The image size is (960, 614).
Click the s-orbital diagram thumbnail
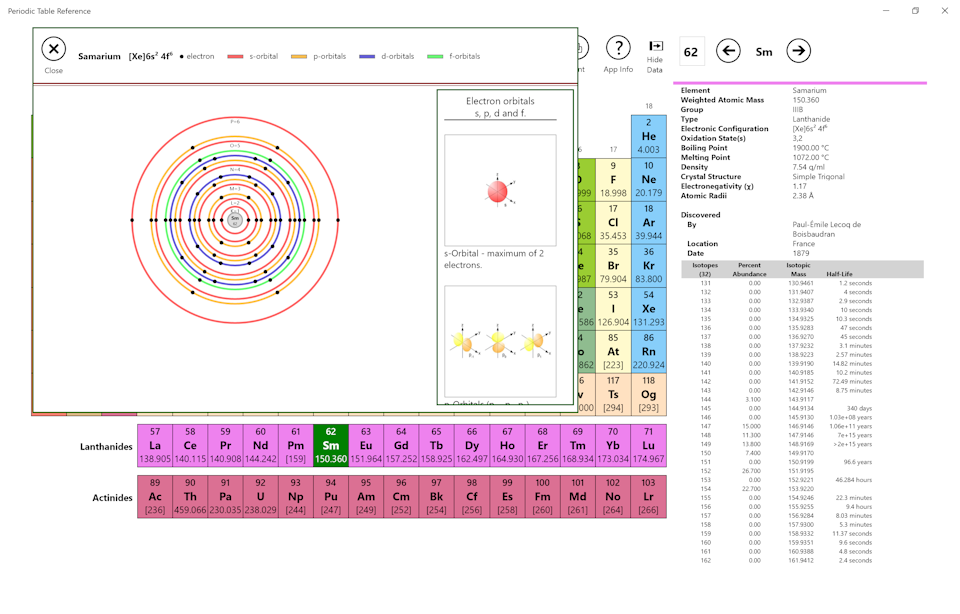[x=500, y=190]
